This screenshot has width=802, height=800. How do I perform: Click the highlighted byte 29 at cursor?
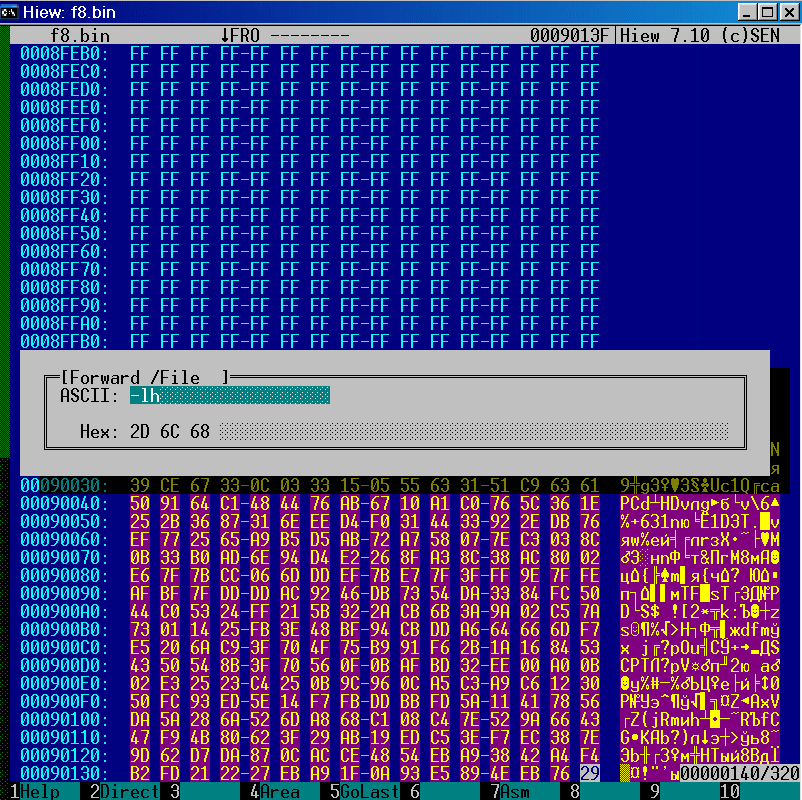point(589,773)
